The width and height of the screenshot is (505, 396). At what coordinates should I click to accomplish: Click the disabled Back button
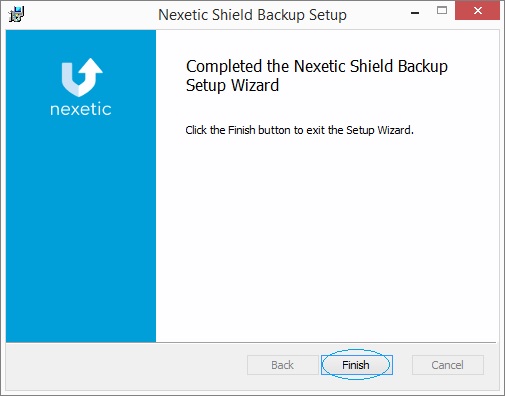coord(283,365)
